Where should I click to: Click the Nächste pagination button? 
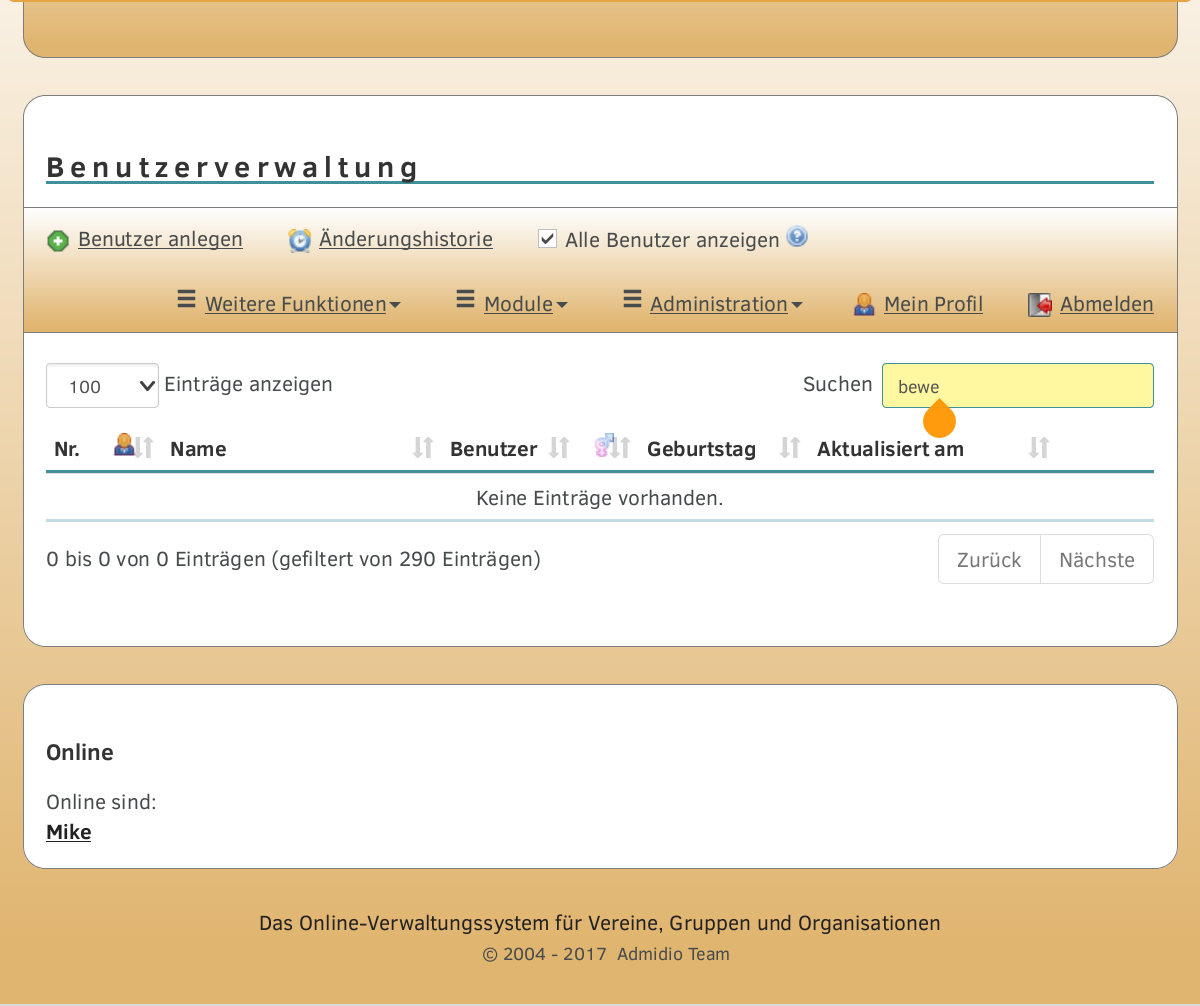[1096, 560]
